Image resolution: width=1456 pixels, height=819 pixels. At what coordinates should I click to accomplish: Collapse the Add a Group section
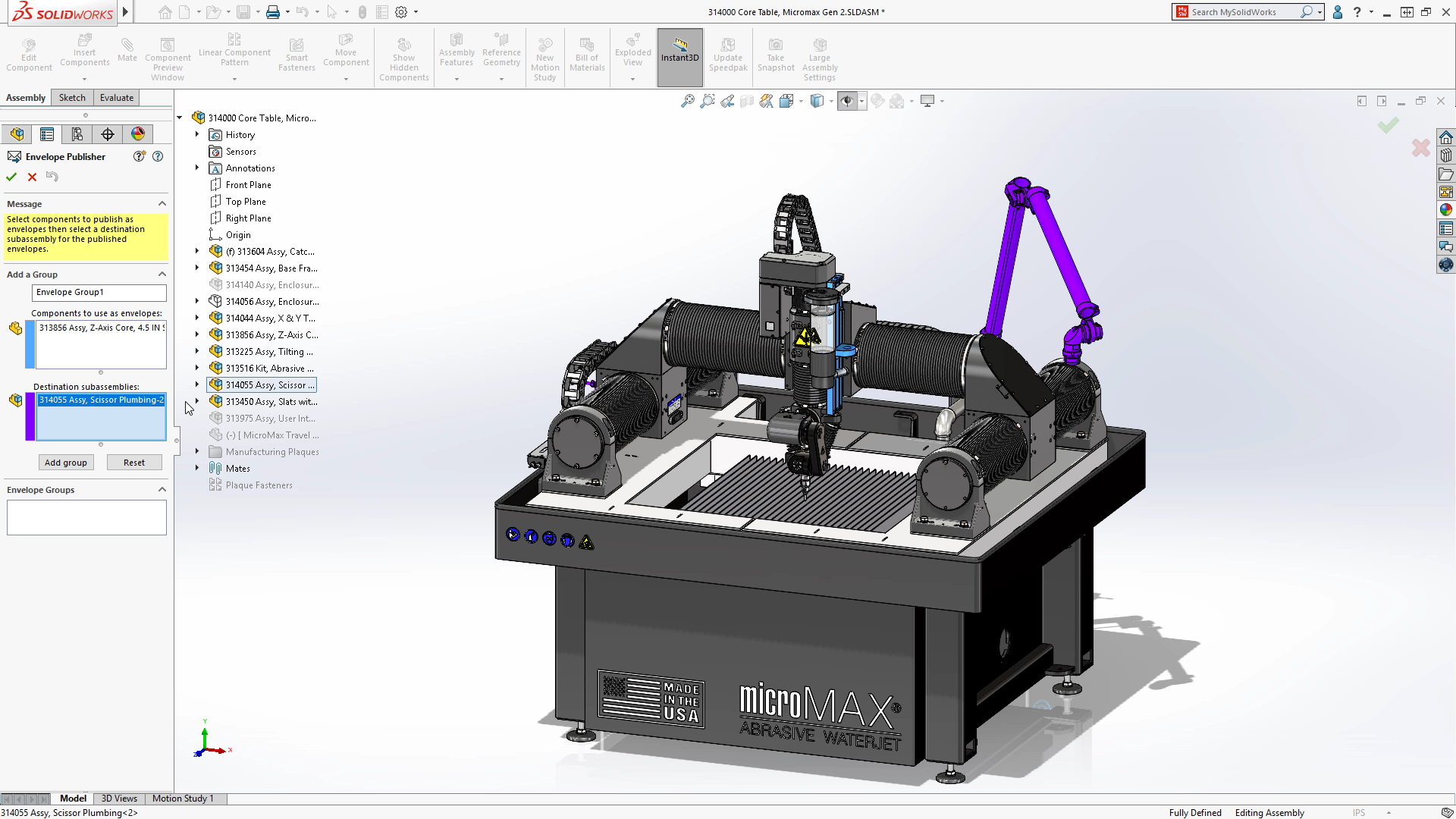pos(162,275)
